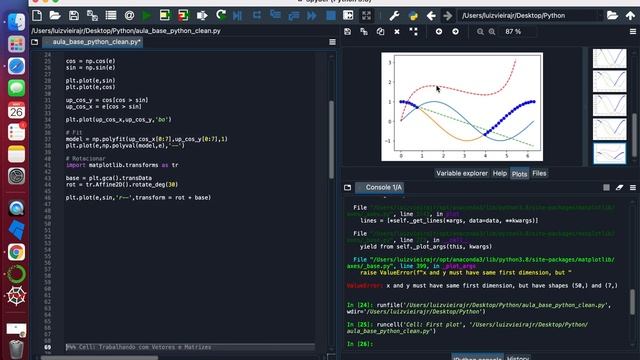Image resolution: width=640 pixels, height=360 pixels.
Task: Switch to the Files tab
Action: point(539,173)
